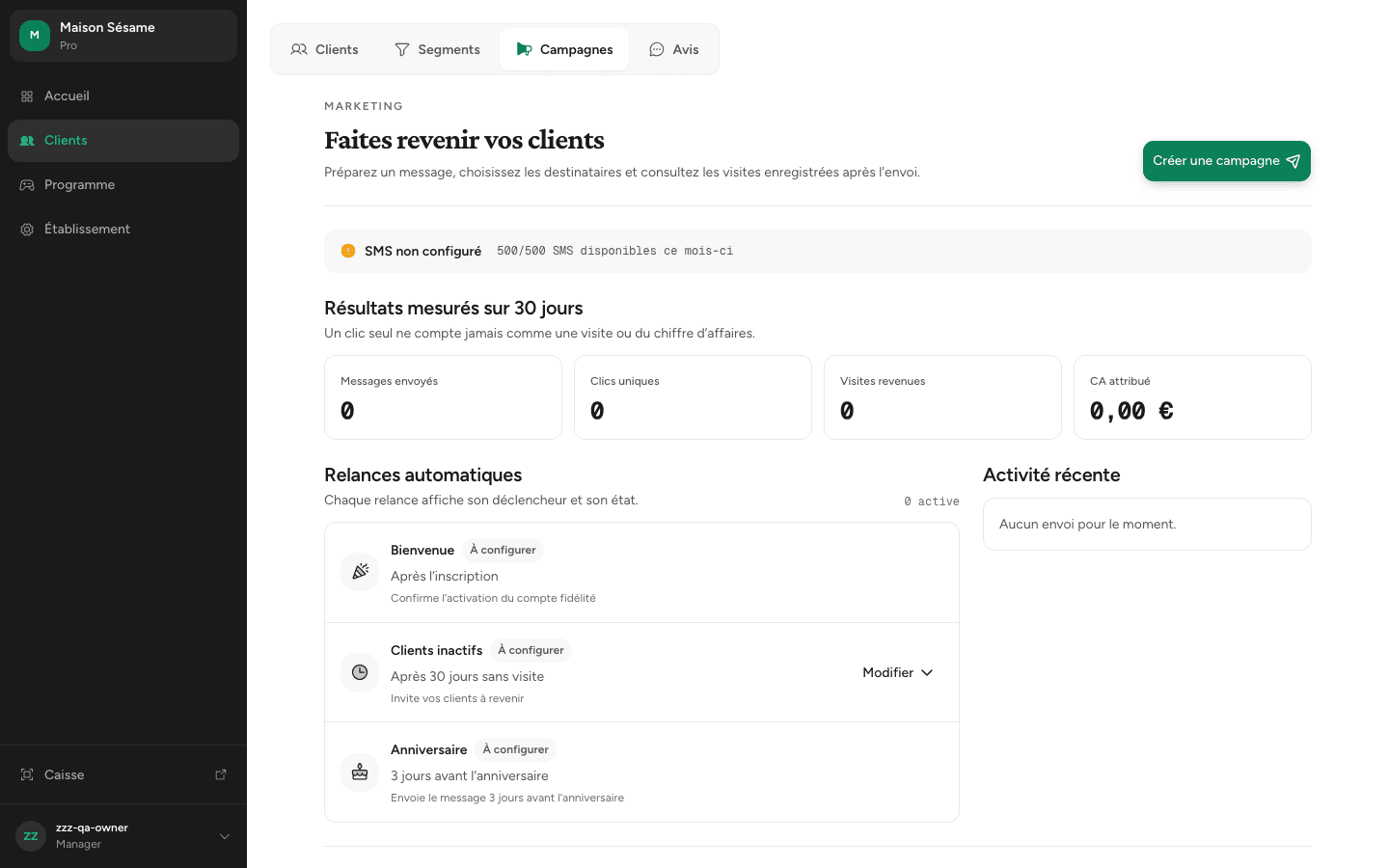This screenshot has height=868, width=1389.
Task: Click the orange SMS warning icon
Action: (348, 251)
